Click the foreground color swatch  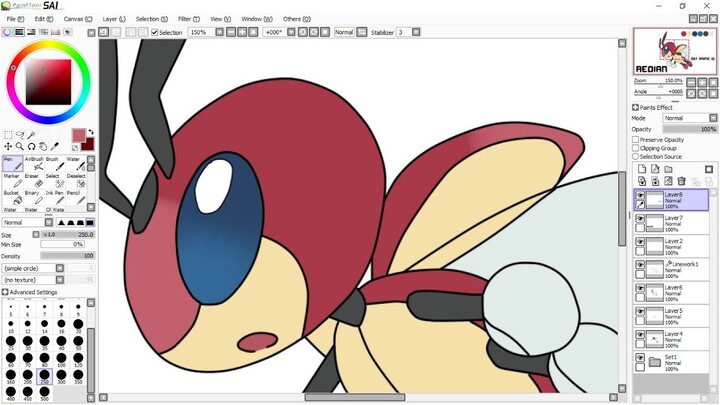point(79,135)
